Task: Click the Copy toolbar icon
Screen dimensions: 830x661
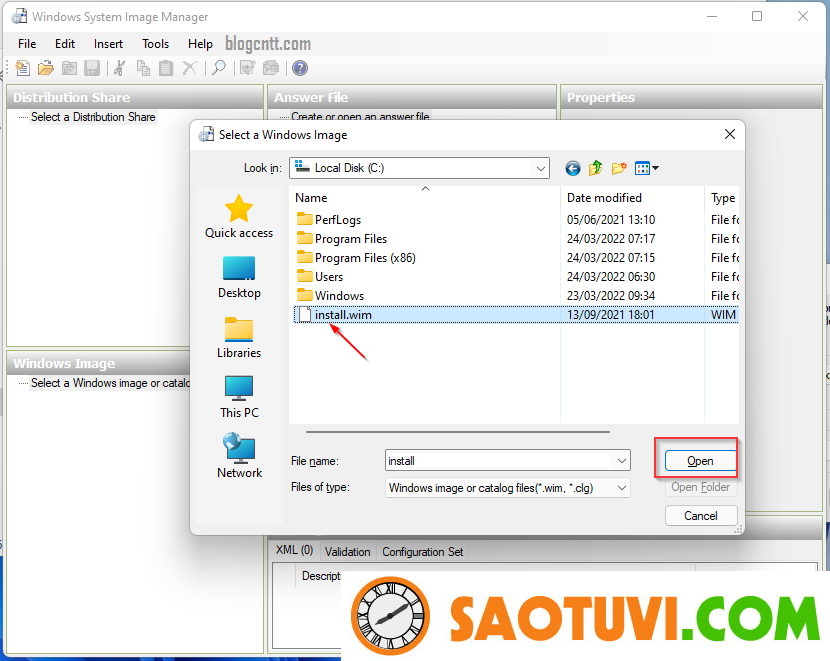Action: point(143,68)
